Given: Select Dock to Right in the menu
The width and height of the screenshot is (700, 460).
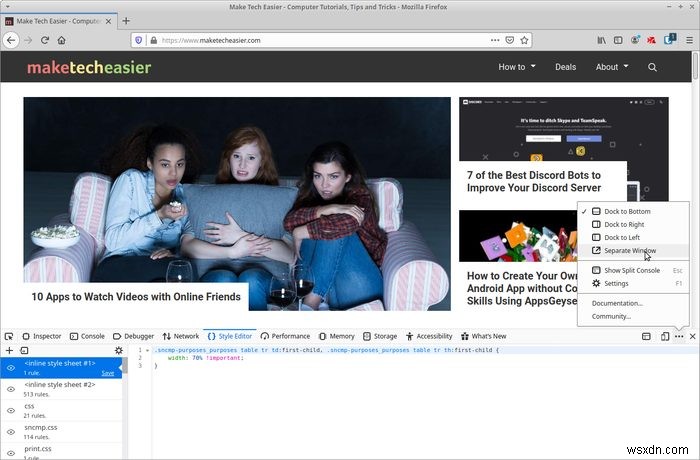Looking at the screenshot, I should point(633,224).
